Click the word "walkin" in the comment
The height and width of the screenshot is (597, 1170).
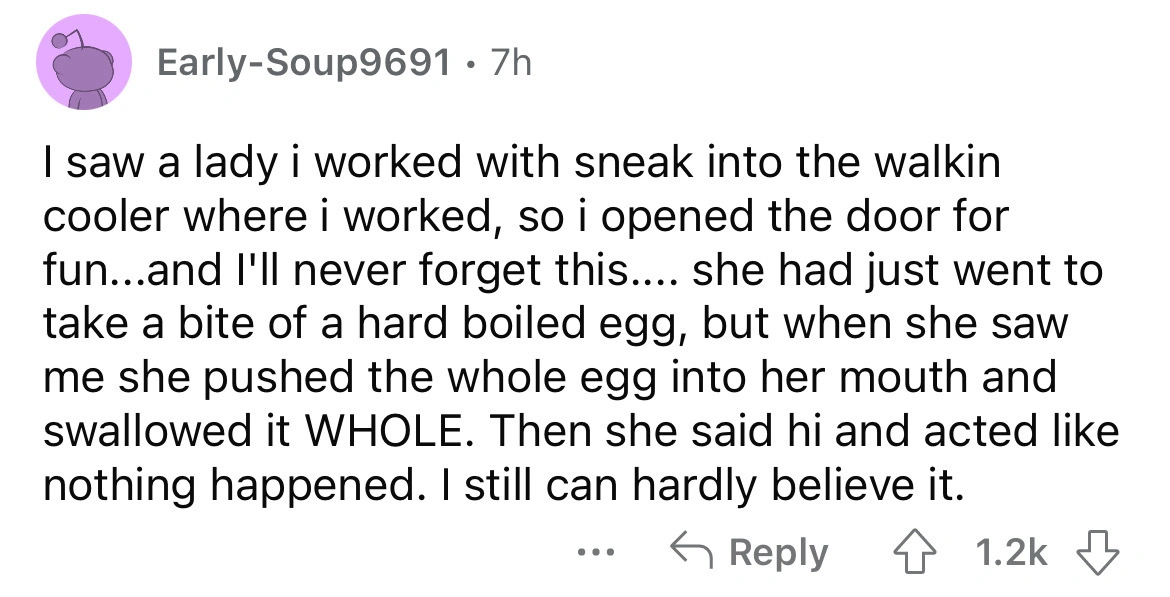(943, 164)
